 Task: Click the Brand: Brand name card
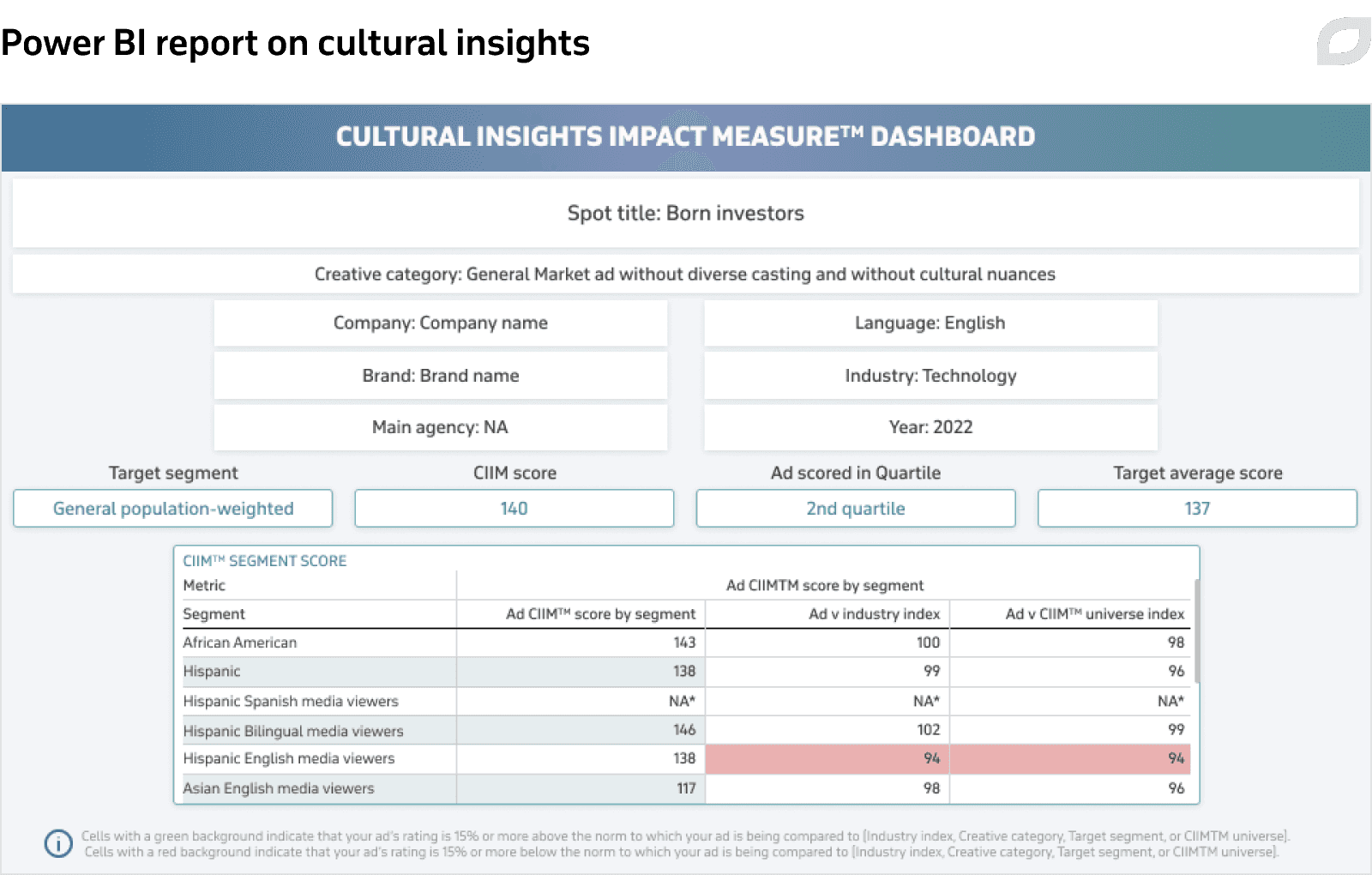pyautogui.click(x=441, y=376)
